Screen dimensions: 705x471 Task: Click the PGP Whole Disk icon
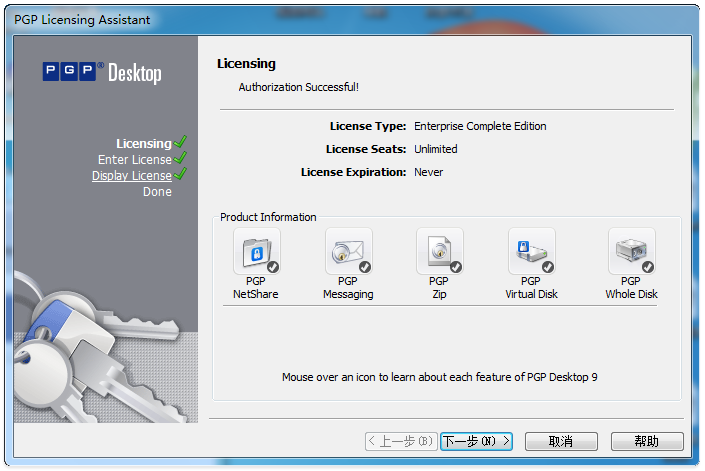[632, 251]
